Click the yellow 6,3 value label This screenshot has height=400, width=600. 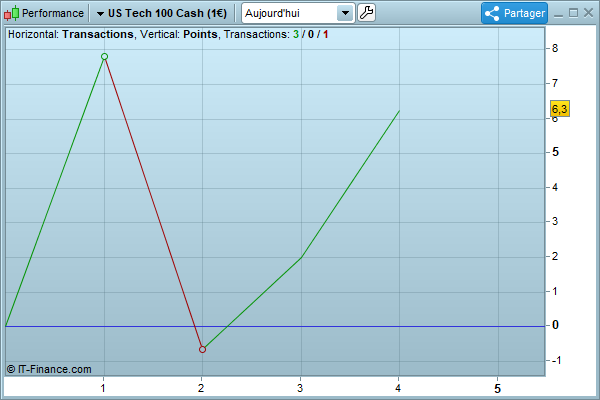pos(559,109)
